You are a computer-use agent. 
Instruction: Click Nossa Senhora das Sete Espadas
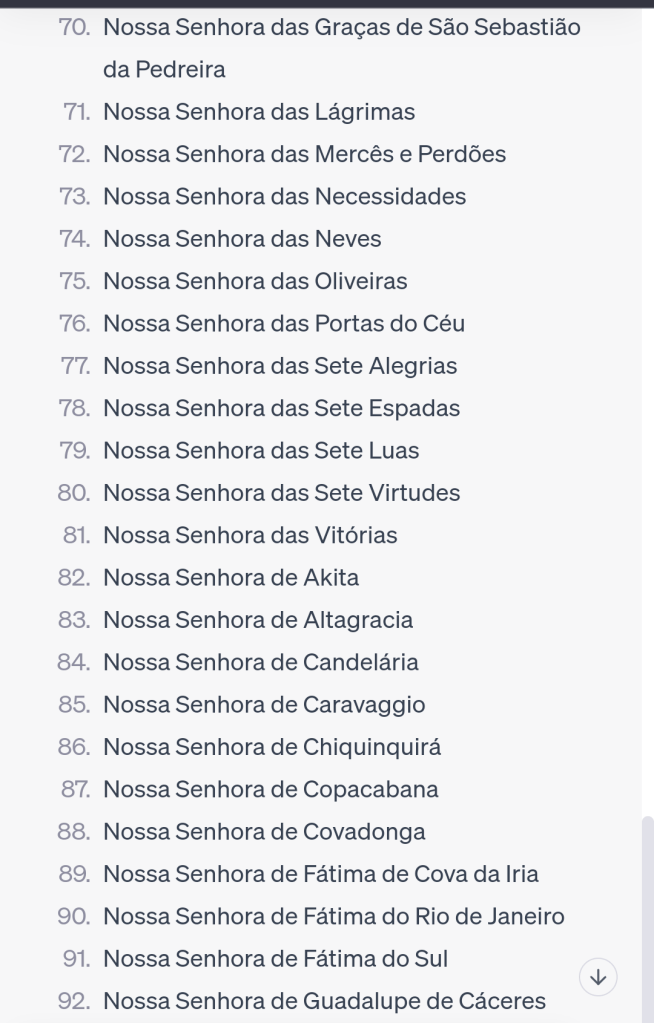point(282,409)
